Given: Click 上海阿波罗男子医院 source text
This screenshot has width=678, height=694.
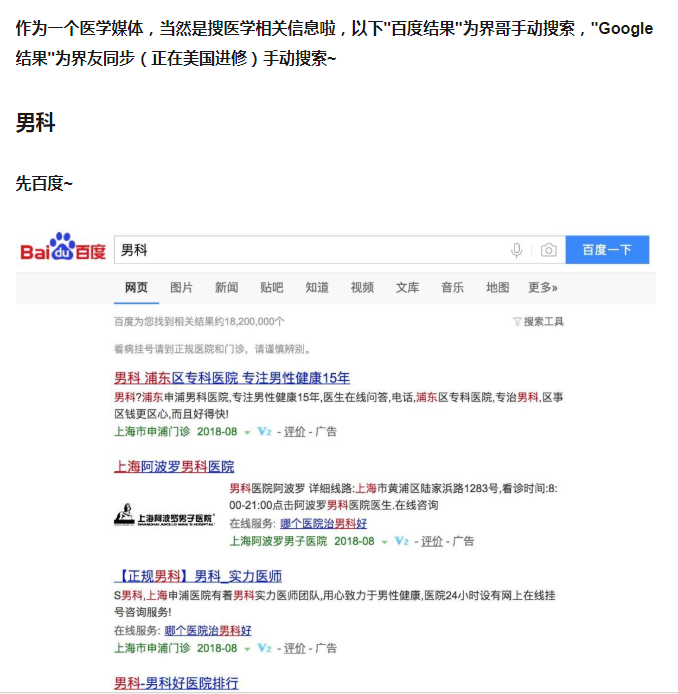Looking at the screenshot, I should click(278, 541).
